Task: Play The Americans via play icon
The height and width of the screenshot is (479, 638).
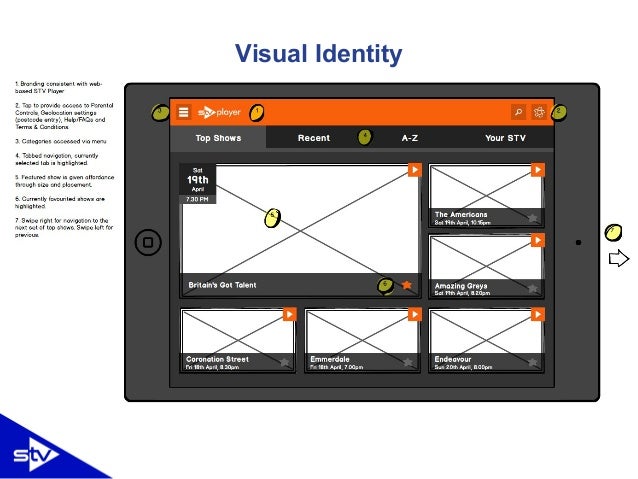Action: [537, 170]
